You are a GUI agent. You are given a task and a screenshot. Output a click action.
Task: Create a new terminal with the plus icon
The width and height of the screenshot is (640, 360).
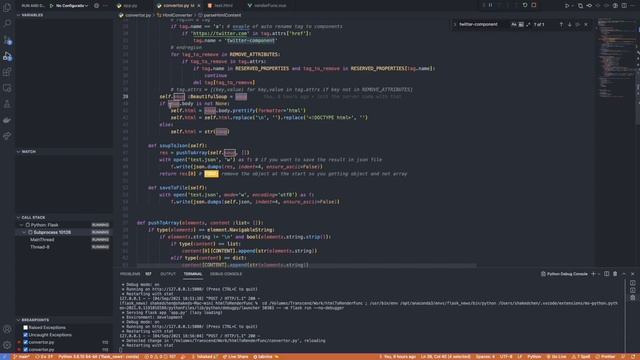tap(593, 274)
